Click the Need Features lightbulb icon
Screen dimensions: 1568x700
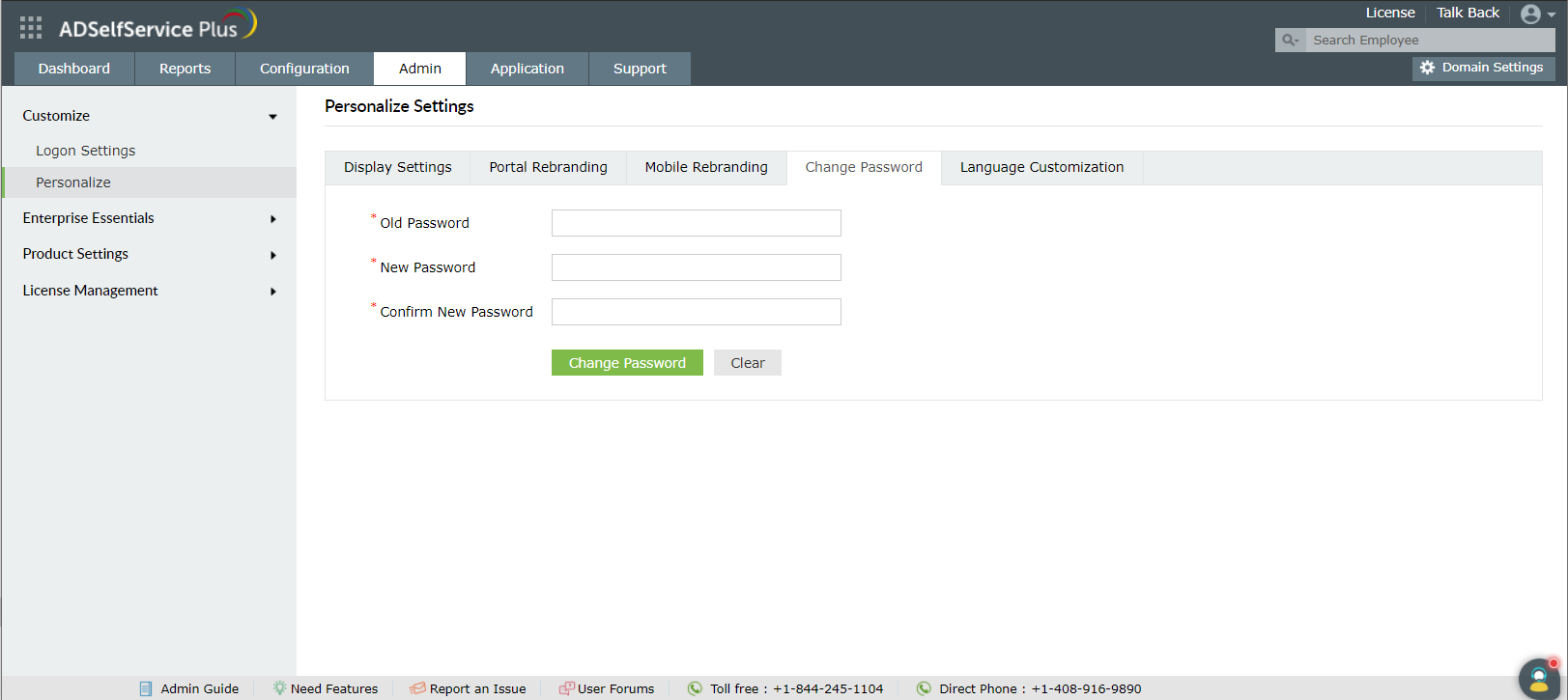[x=279, y=688]
